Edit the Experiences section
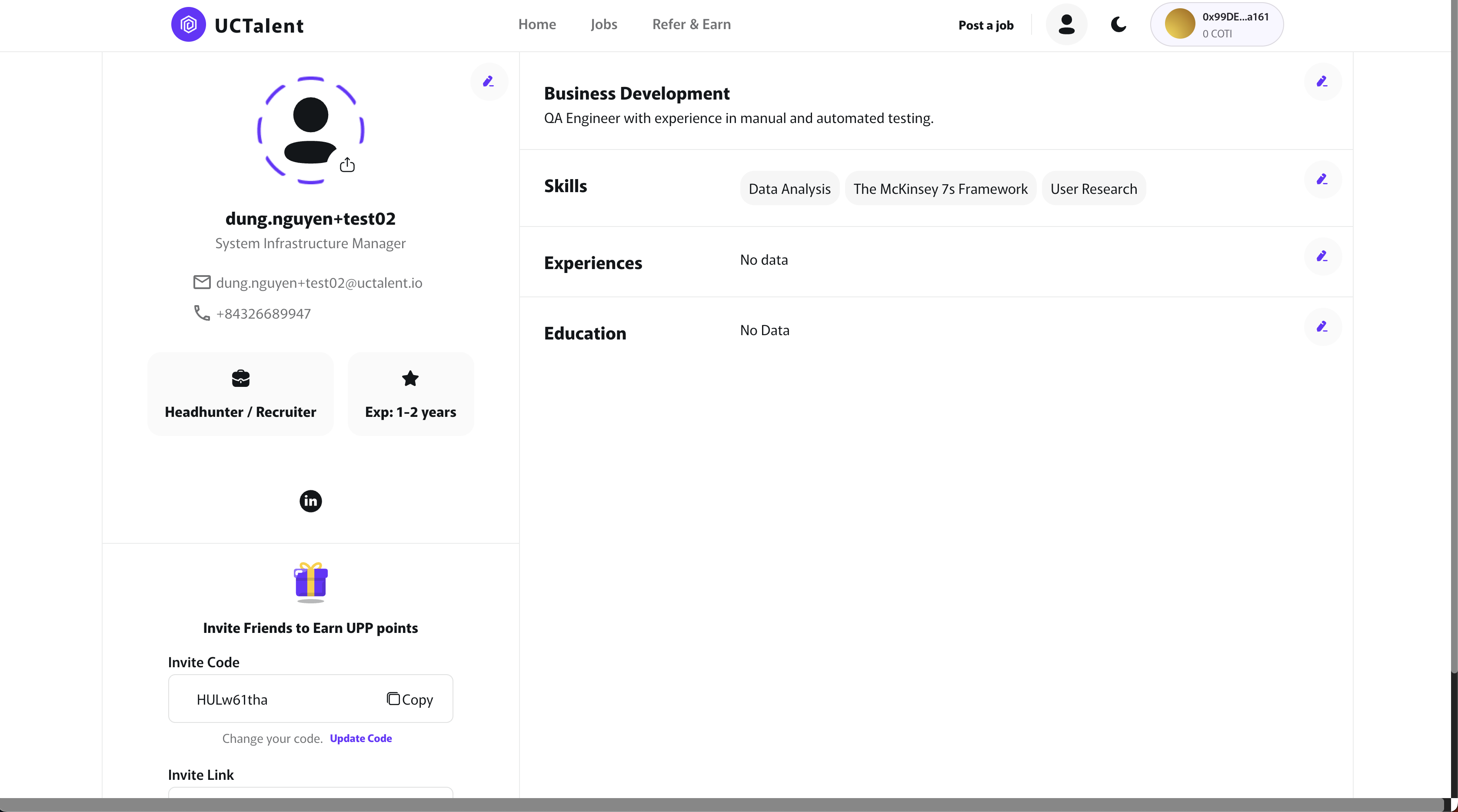1458x812 pixels. (x=1322, y=256)
